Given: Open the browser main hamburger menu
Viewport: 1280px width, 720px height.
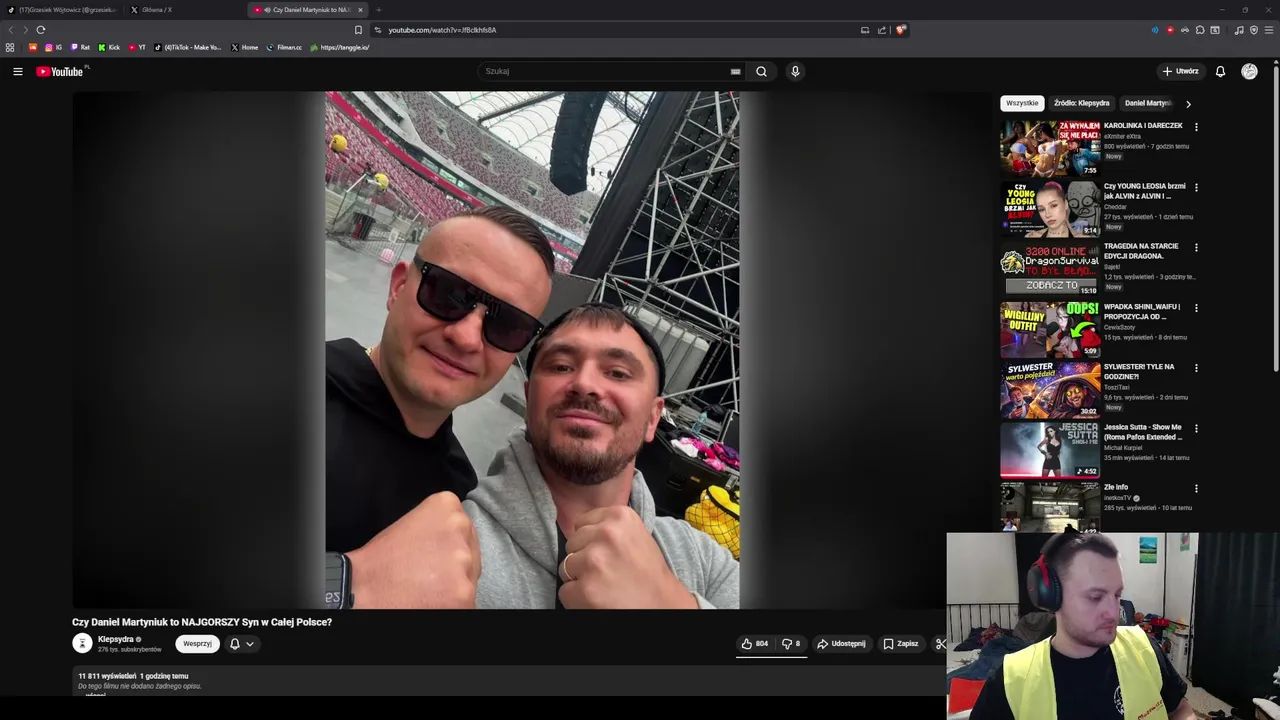Looking at the screenshot, I should (x=1270, y=30).
